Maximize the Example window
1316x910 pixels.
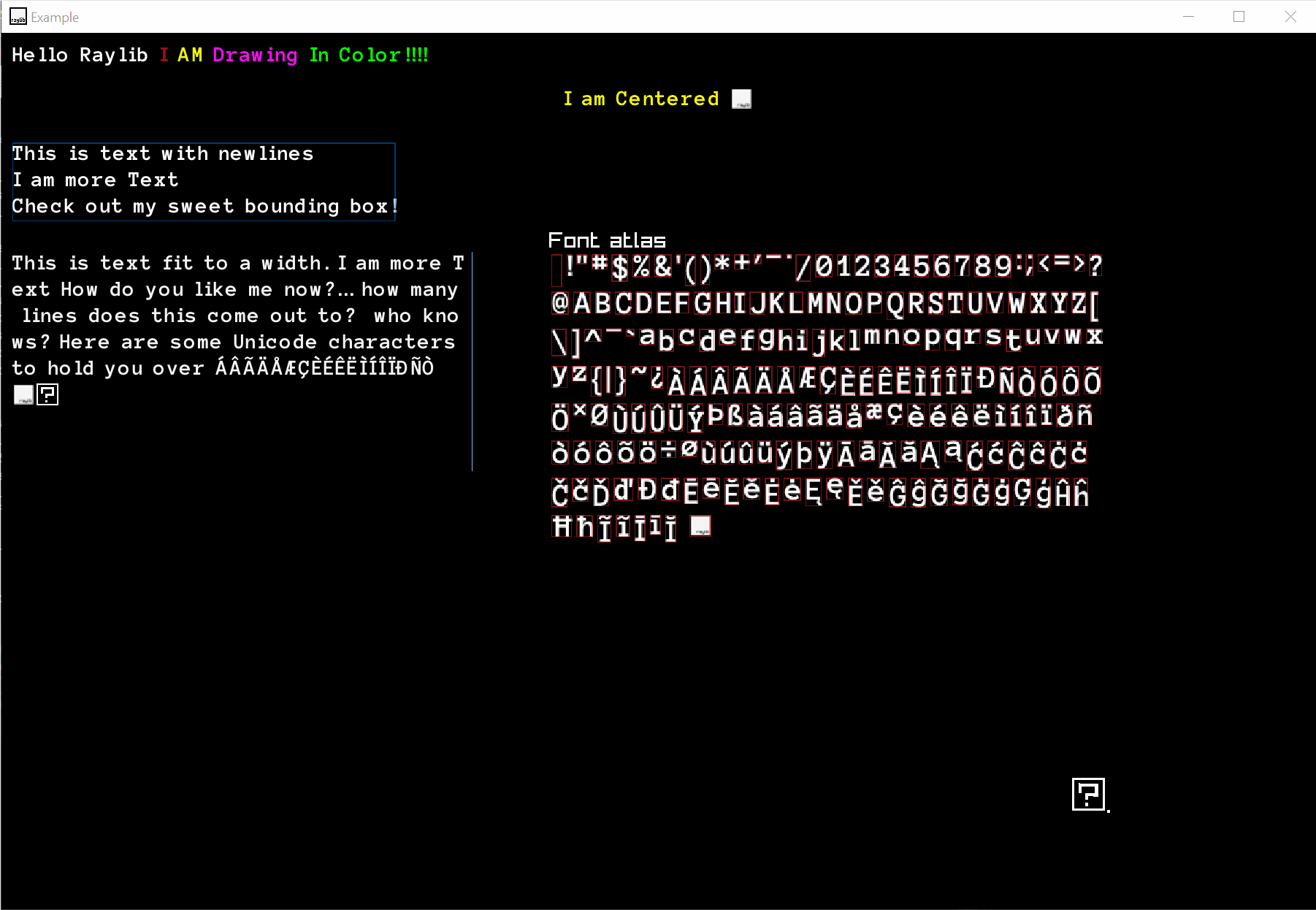(1239, 16)
